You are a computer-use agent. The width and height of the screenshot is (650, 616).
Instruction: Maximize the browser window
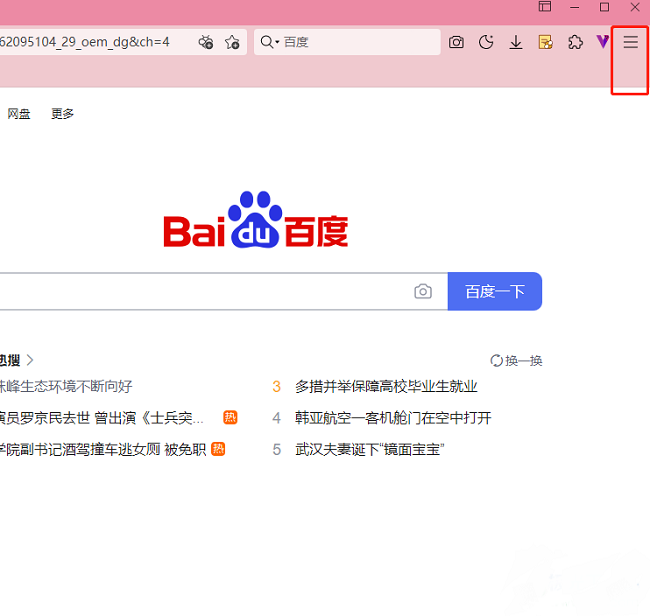(x=604, y=7)
